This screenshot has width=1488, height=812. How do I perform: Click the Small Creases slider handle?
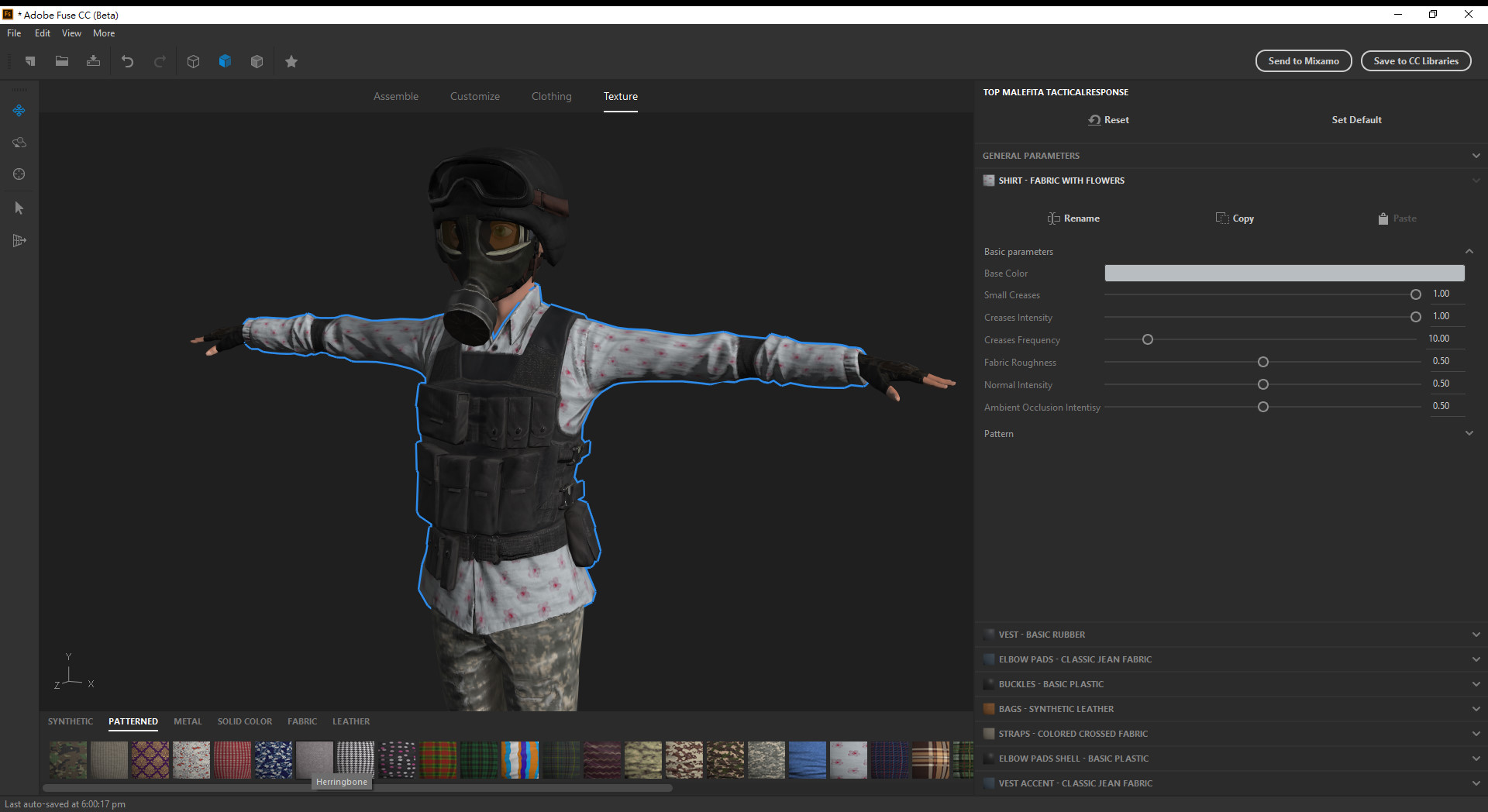tap(1416, 294)
